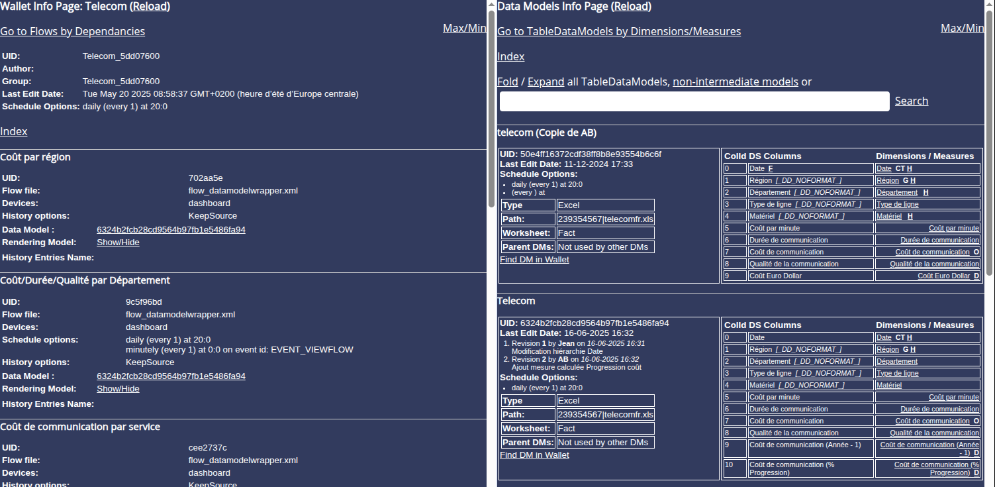The height and width of the screenshot is (487, 995).
Task: Show/Hide rendering model for Coût par région
Action: (118, 242)
